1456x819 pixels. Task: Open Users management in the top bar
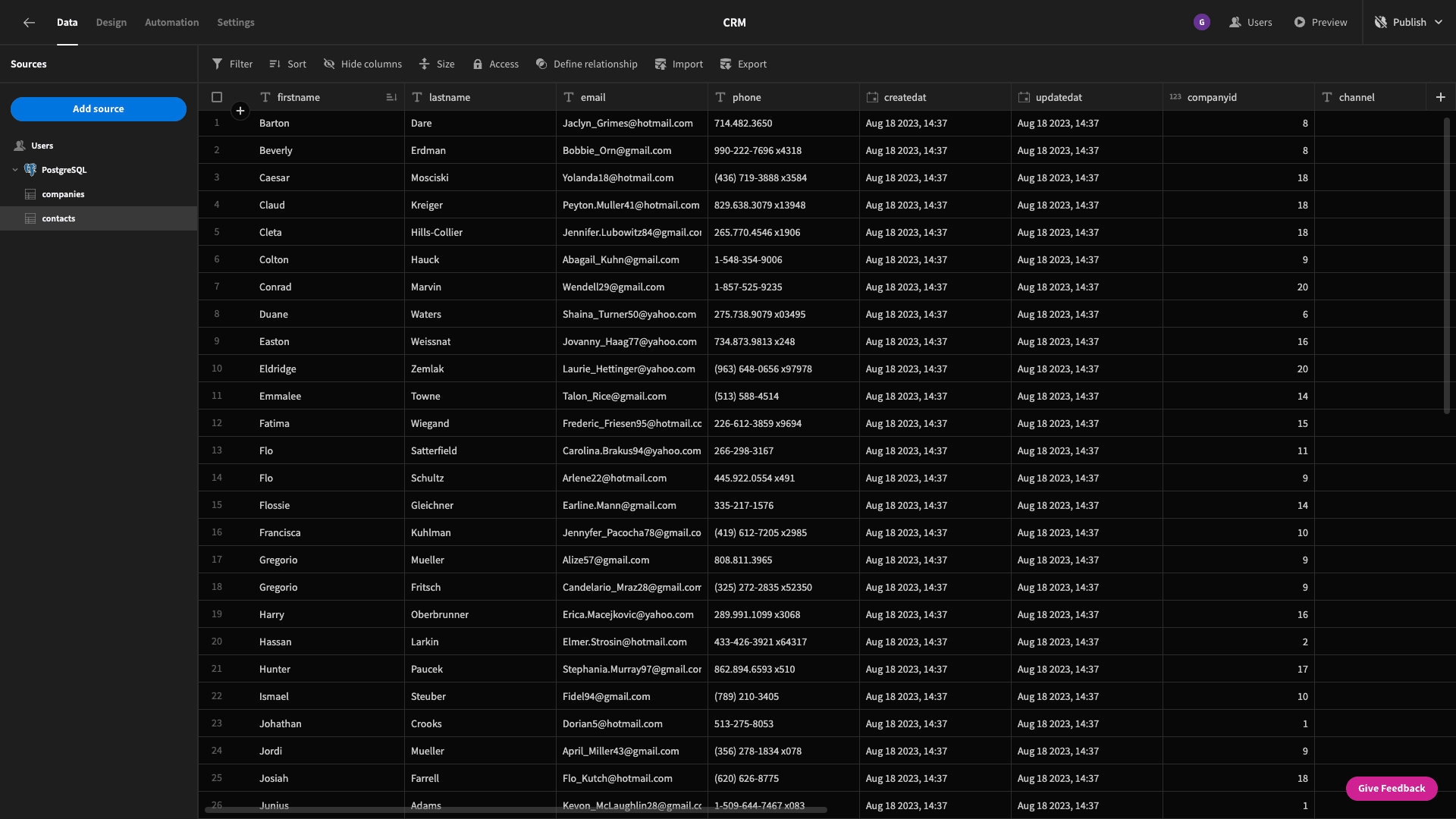[x=1251, y=23]
